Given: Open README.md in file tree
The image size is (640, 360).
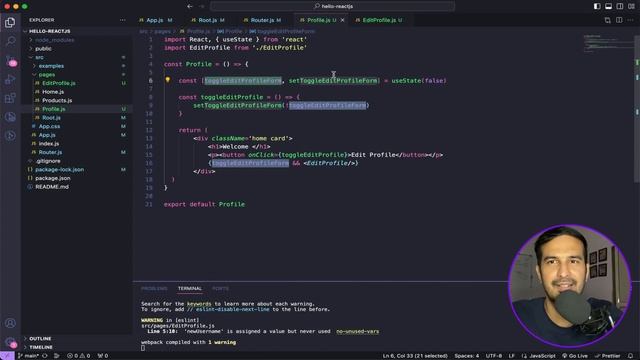Looking at the screenshot, I should [76, 187].
